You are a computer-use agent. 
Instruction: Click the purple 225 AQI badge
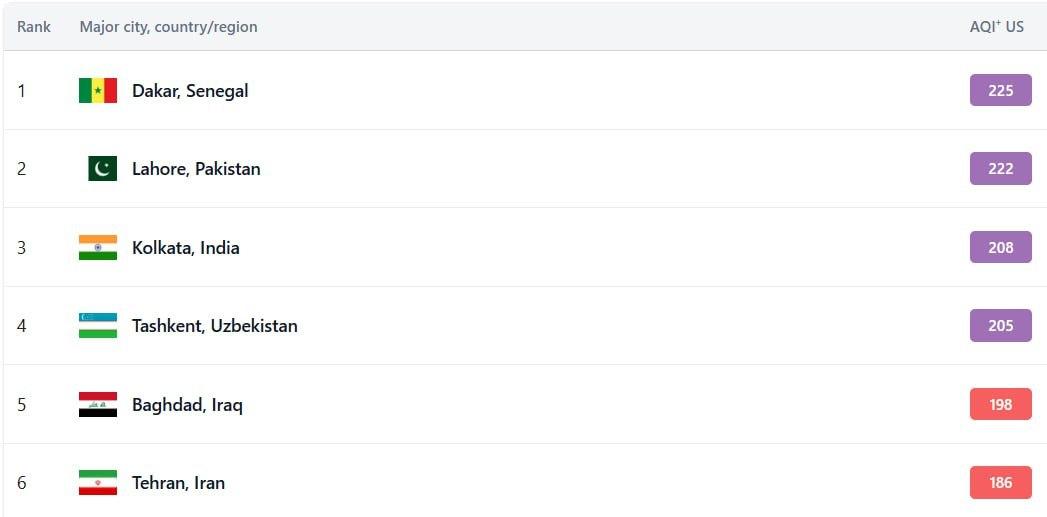point(1000,90)
